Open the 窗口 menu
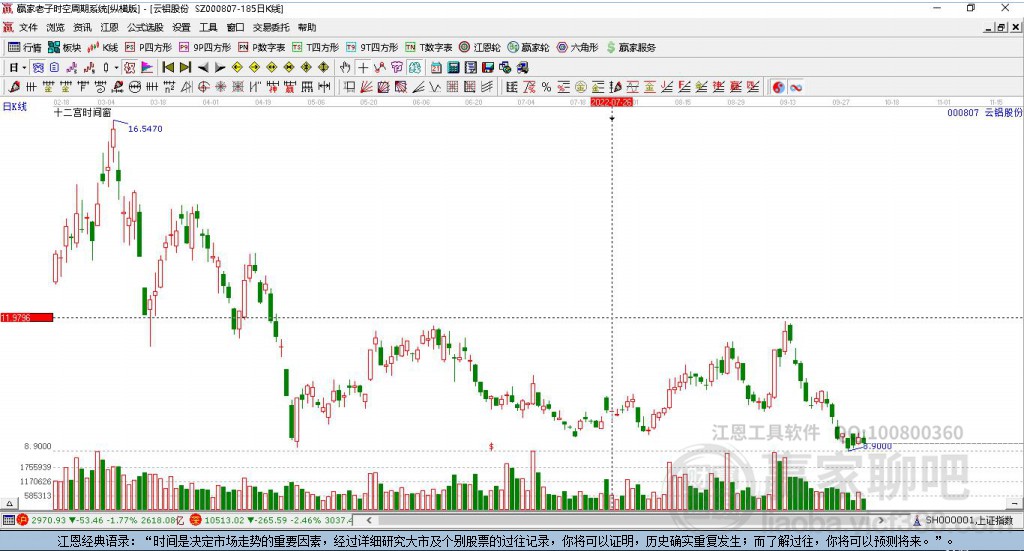 coord(235,27)
